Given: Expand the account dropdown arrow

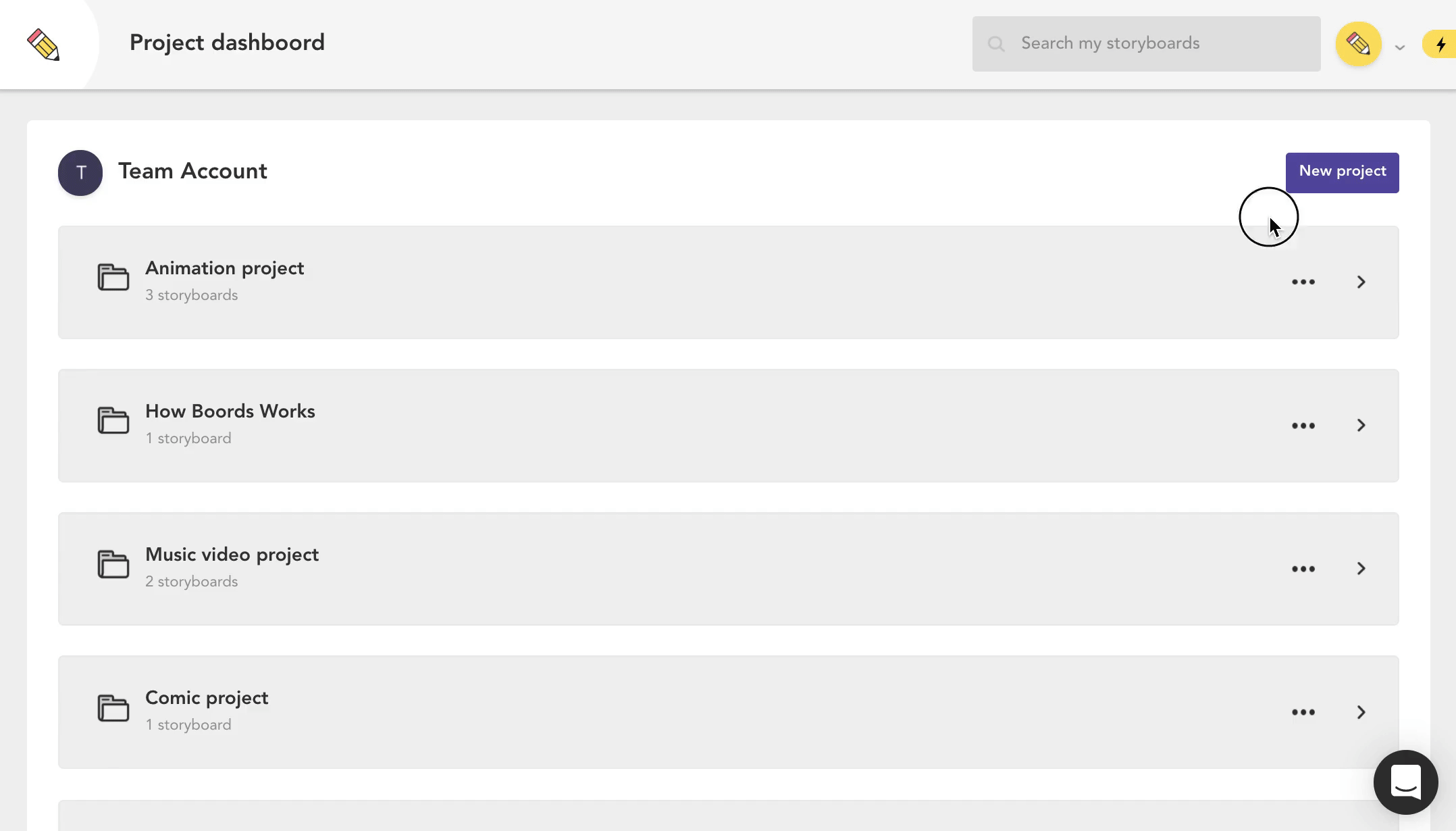Looking at the screenshot, I should (x=1400, y=47).
